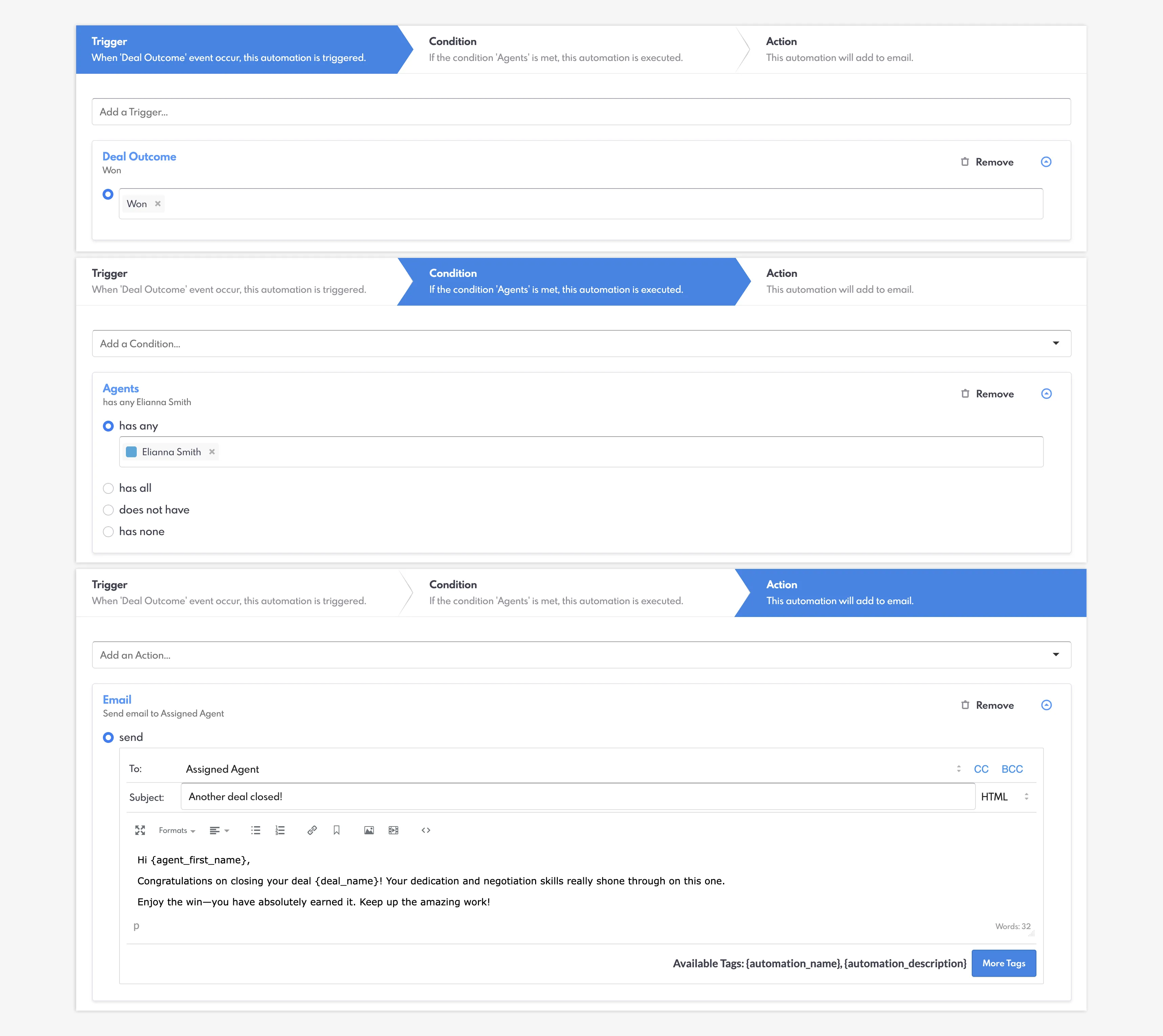Click the bookmark anchor icon
Viewport: 1163px width, 1036px height.
tap(336, 831)
